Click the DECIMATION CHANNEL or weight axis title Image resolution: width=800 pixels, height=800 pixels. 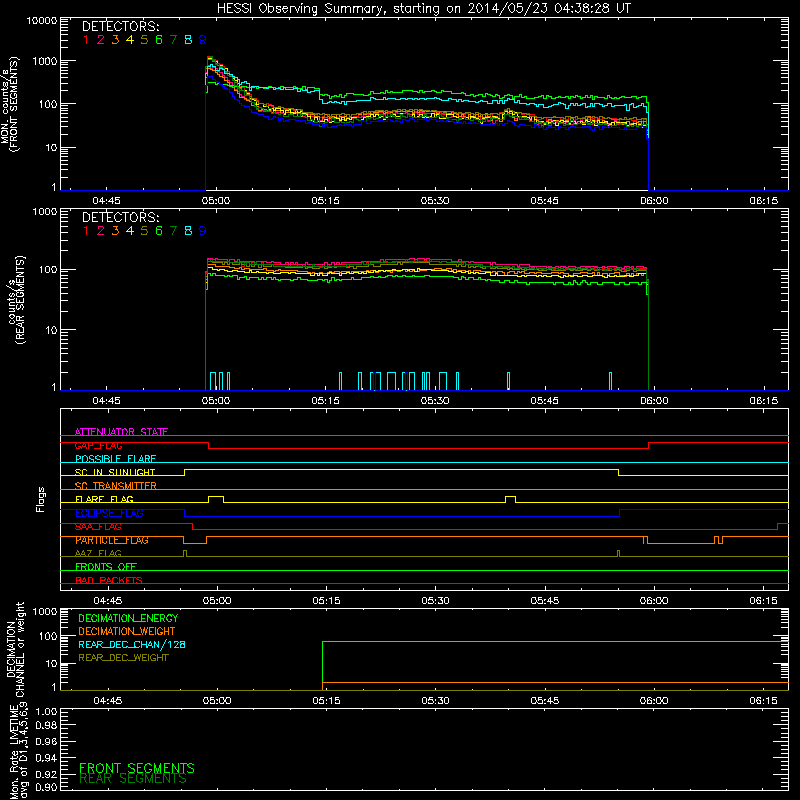[x=15, y=649]
